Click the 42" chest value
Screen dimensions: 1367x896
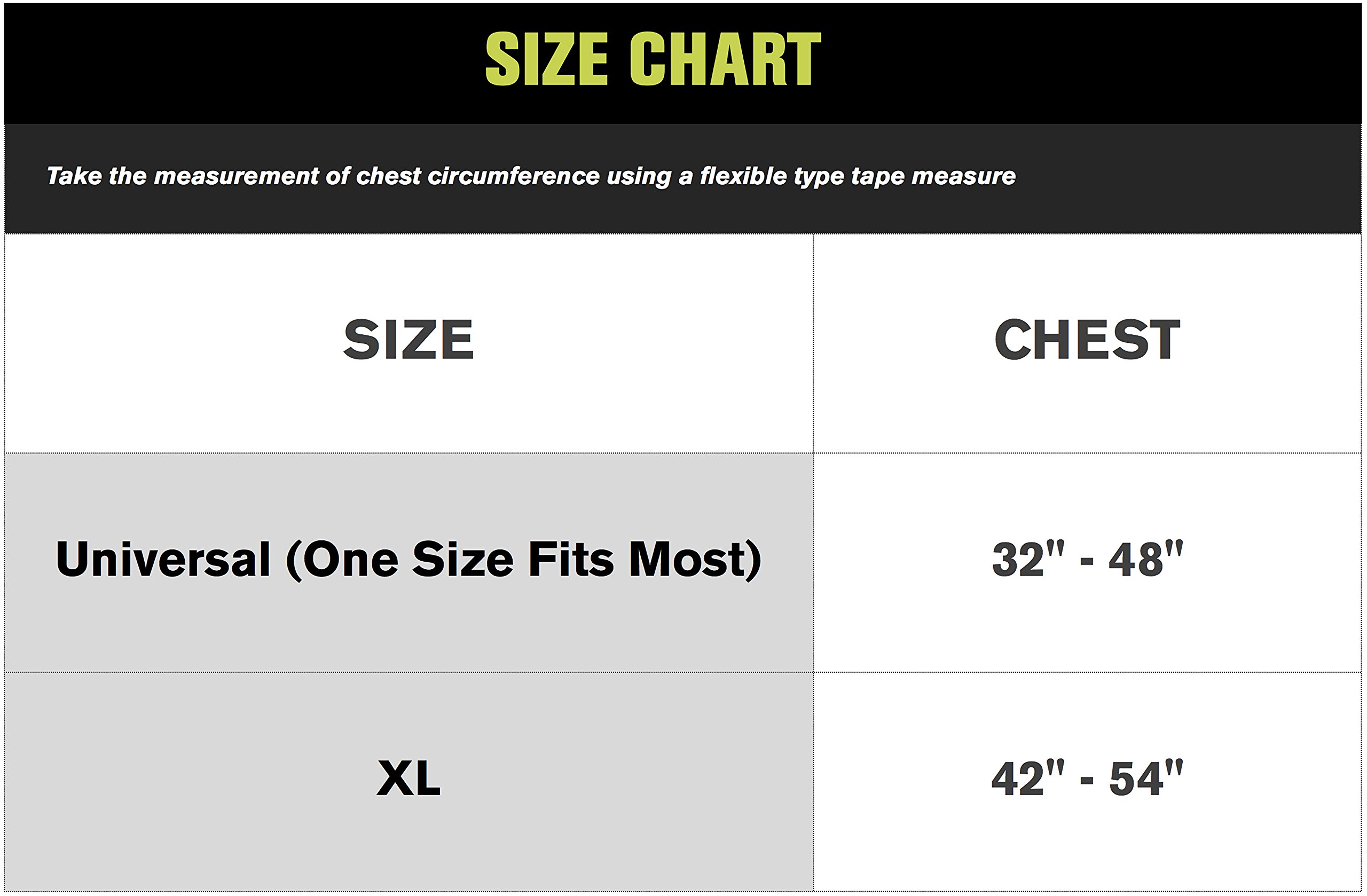(x=1027, y=778)
